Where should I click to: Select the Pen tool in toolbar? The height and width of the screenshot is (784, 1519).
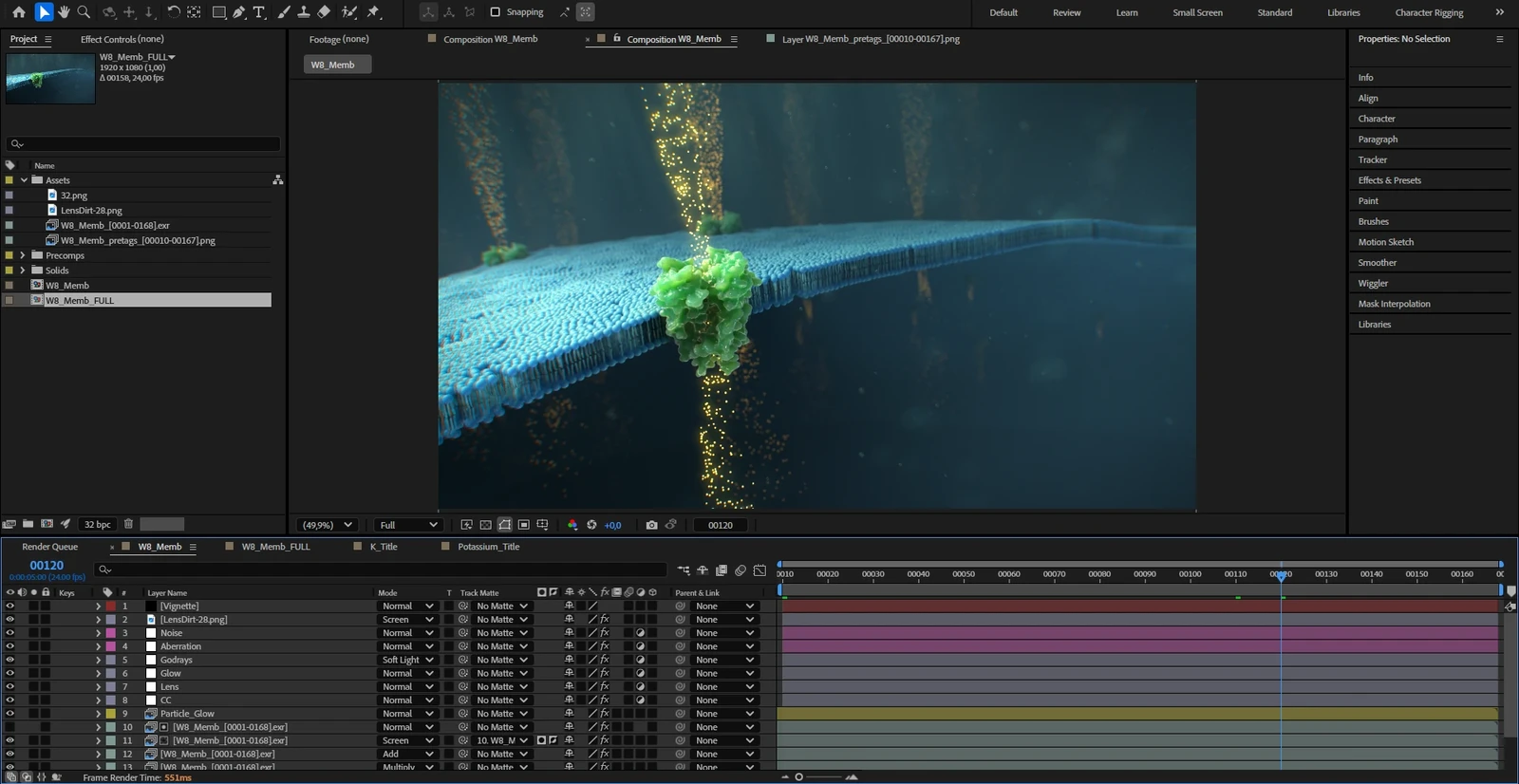tap(239, 12)
